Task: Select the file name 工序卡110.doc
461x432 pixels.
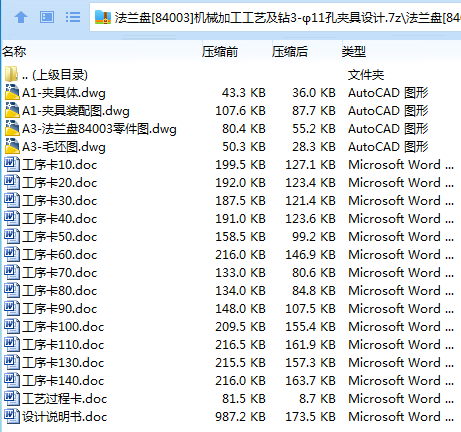Action: click(63, 345)
